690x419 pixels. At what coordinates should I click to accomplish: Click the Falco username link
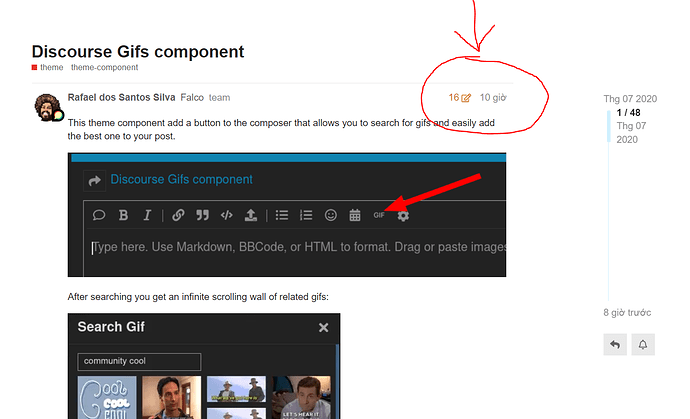[x=192, y=97]
